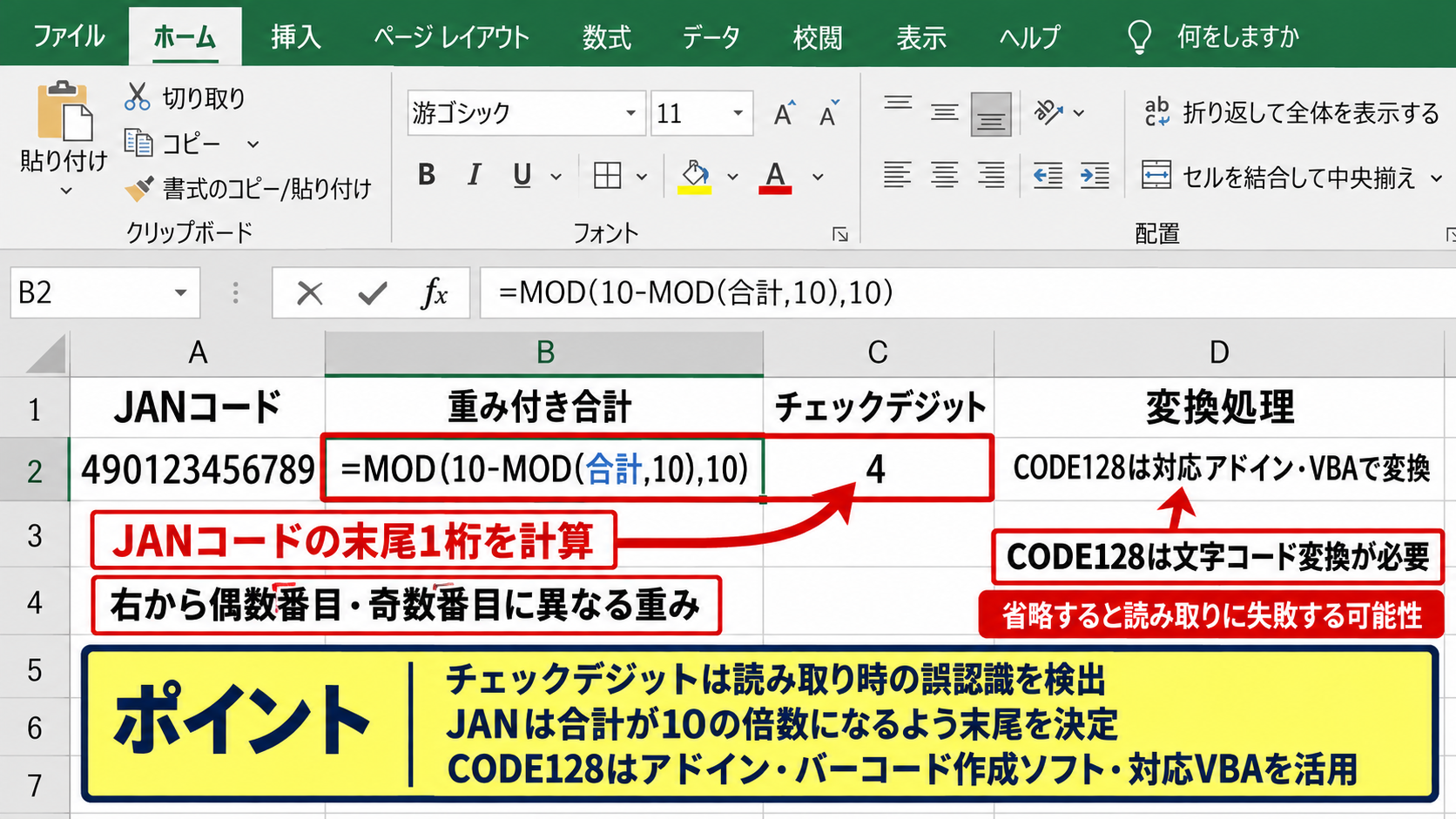Confirm formula with the checkmark icon
This screenshot has width=1456, height=819.
373,293
